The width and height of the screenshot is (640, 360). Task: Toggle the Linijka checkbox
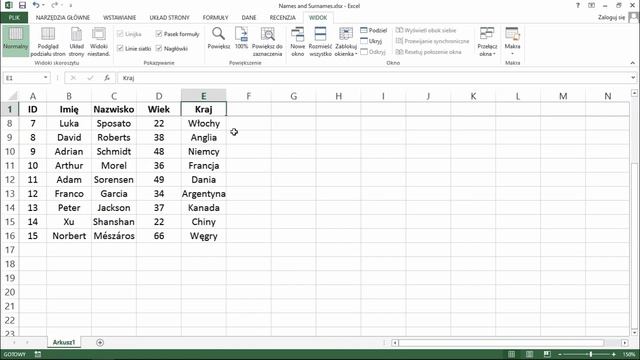tap(120, 34)
